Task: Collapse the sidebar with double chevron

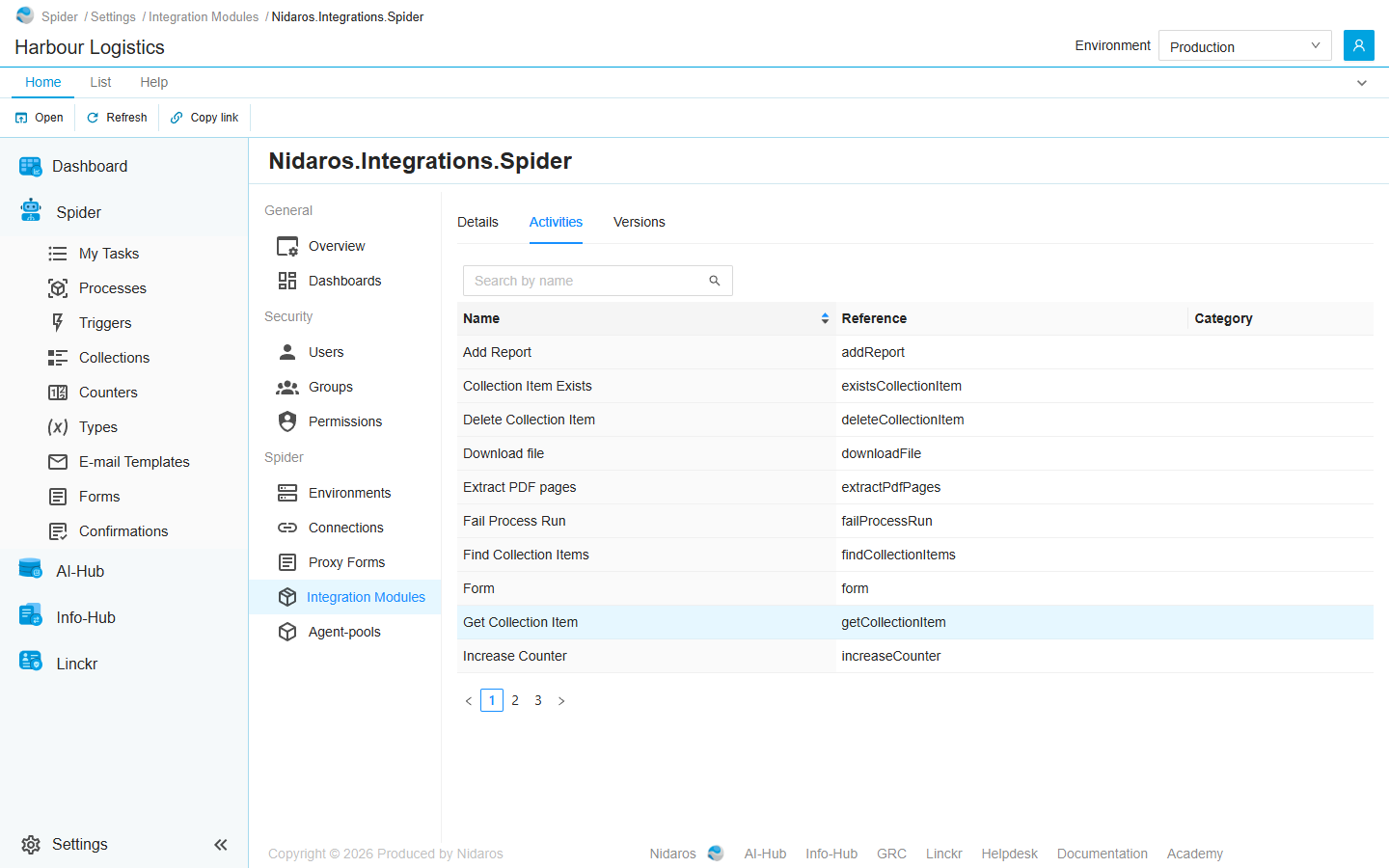Action: point(221,845)
